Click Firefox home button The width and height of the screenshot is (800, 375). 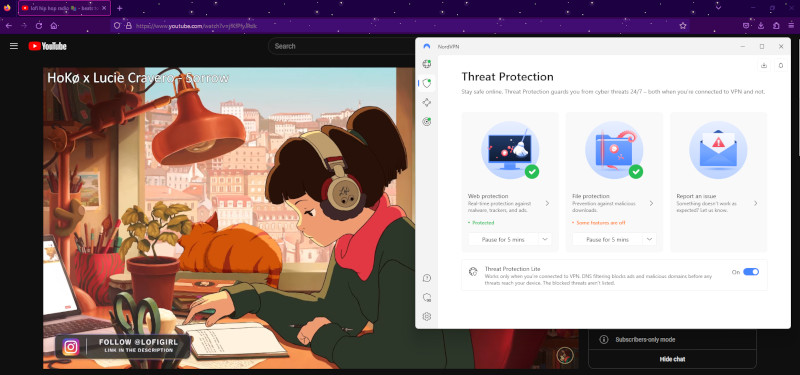54,26
